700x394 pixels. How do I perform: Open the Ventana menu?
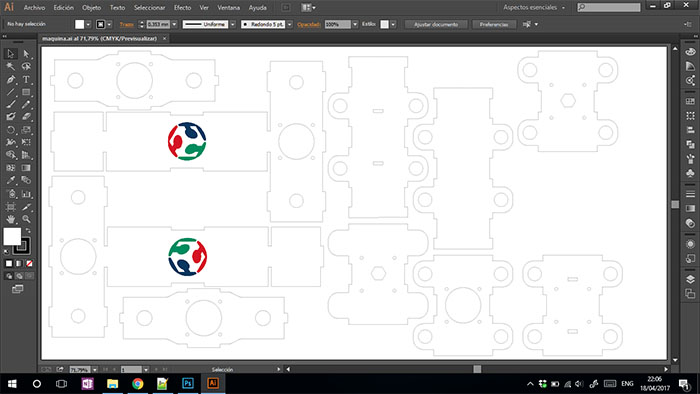pyautogui.click(x=229, y=8)
